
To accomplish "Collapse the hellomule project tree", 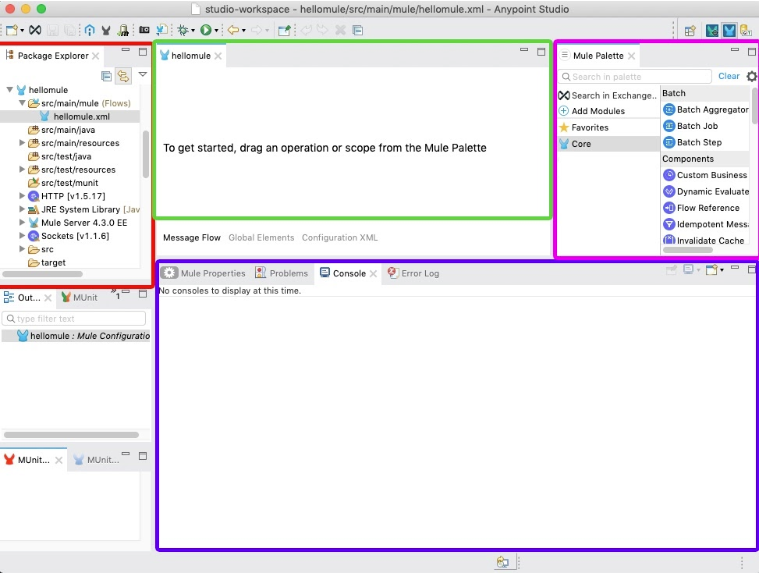I will click(9, 90).
